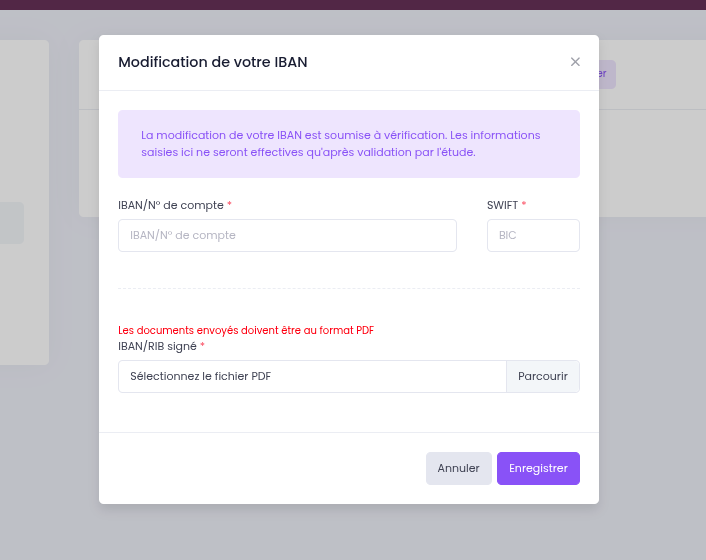This screenshot has height=560, width=706.
Task: Click the red asterisk beside IBAN/RIB signé
Action: tap(202, 345)
